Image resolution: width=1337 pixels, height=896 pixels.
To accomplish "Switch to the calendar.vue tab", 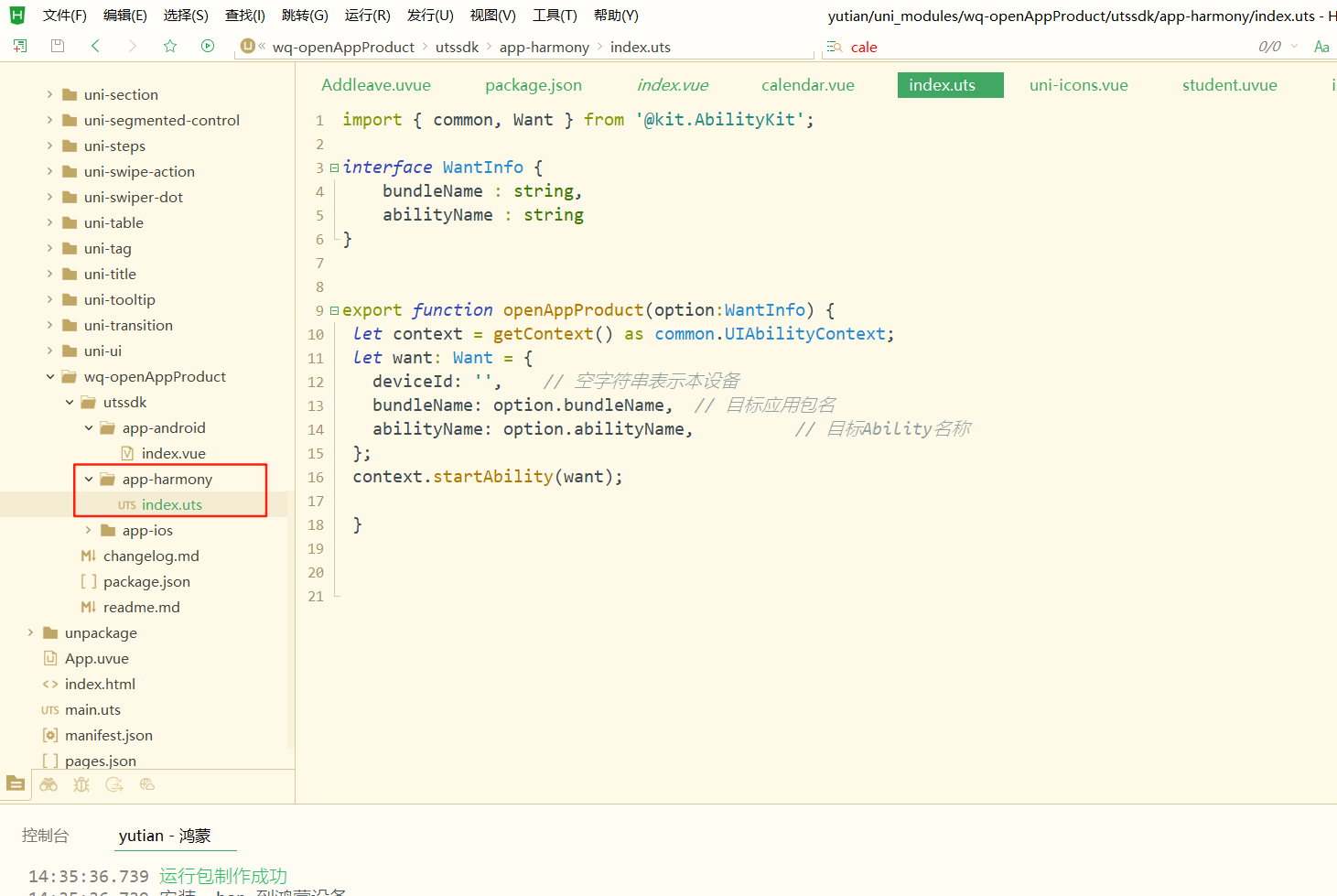I will pos(808,85).
